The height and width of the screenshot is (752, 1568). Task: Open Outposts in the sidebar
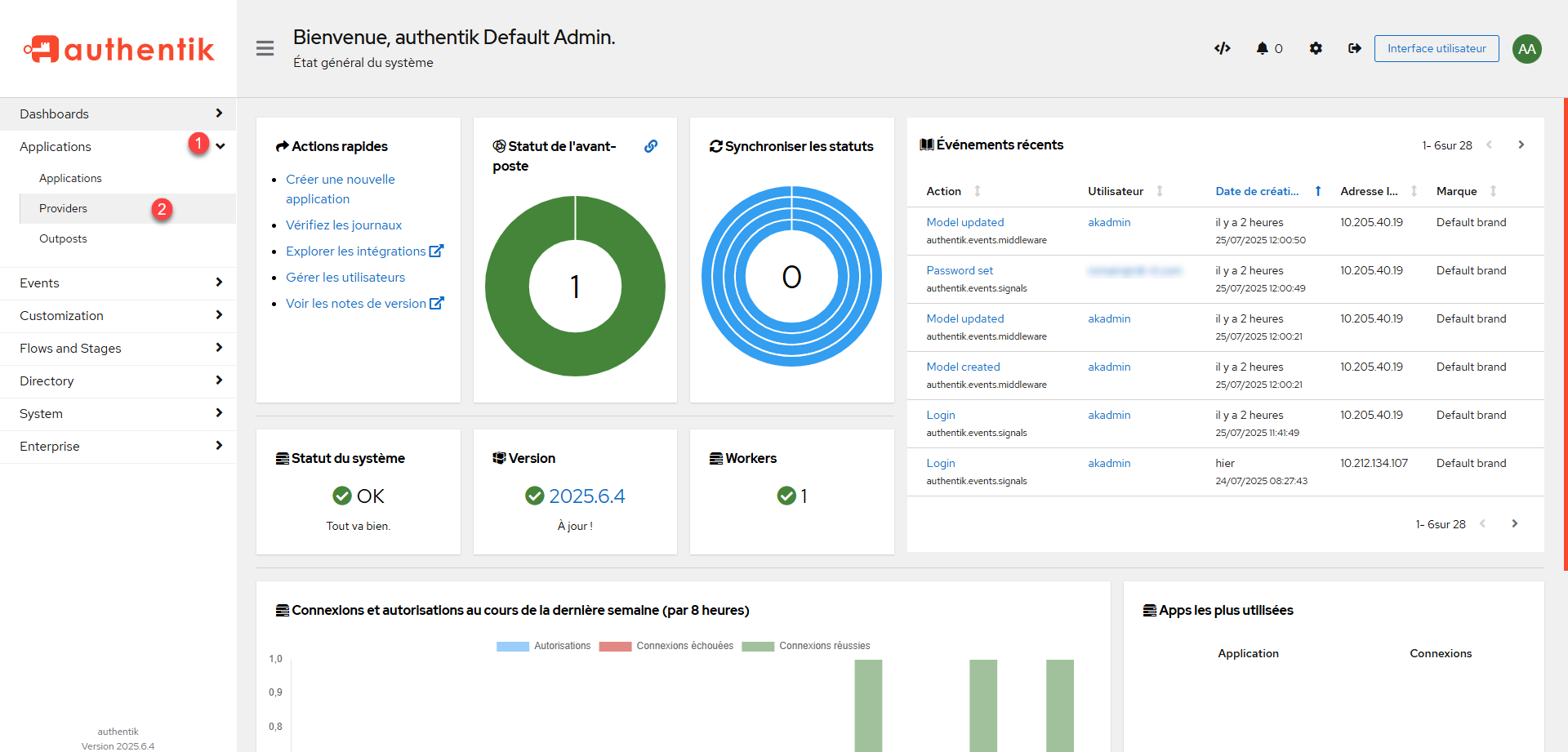click(x=63, y=238)
